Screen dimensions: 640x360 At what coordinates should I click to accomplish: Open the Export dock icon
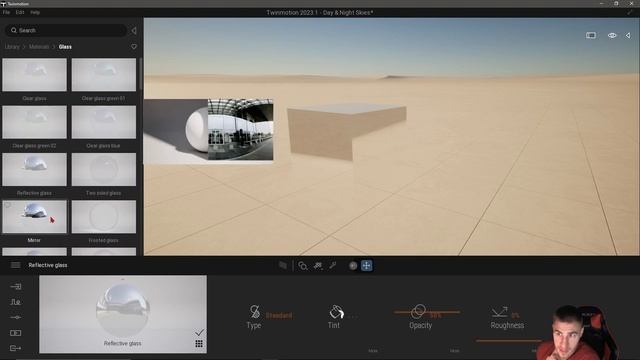pyautogui.click(x=16, y=348)
